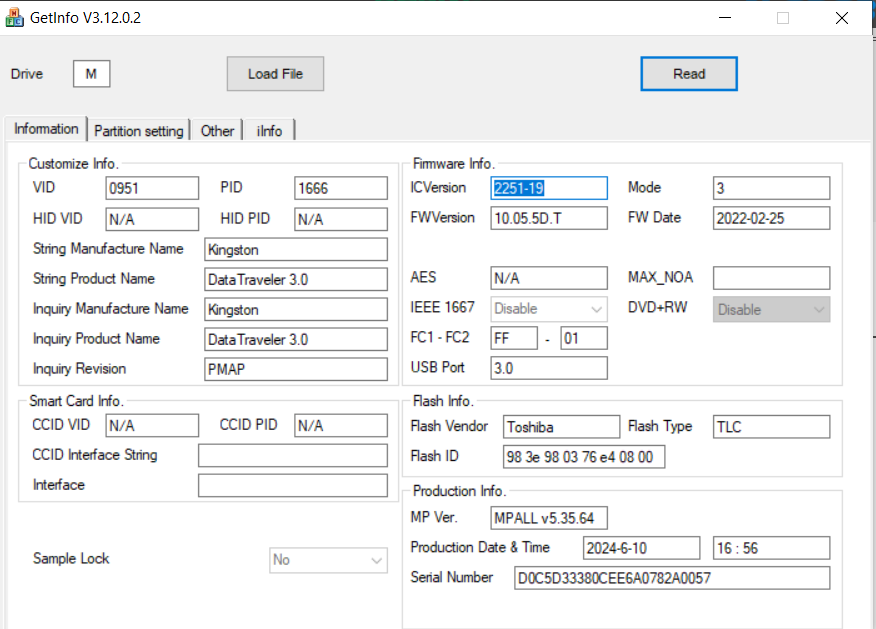This screenshot has height=629, width=876.
Task: Click the Firmware Info. group label
Action: (x=454, y=164)
